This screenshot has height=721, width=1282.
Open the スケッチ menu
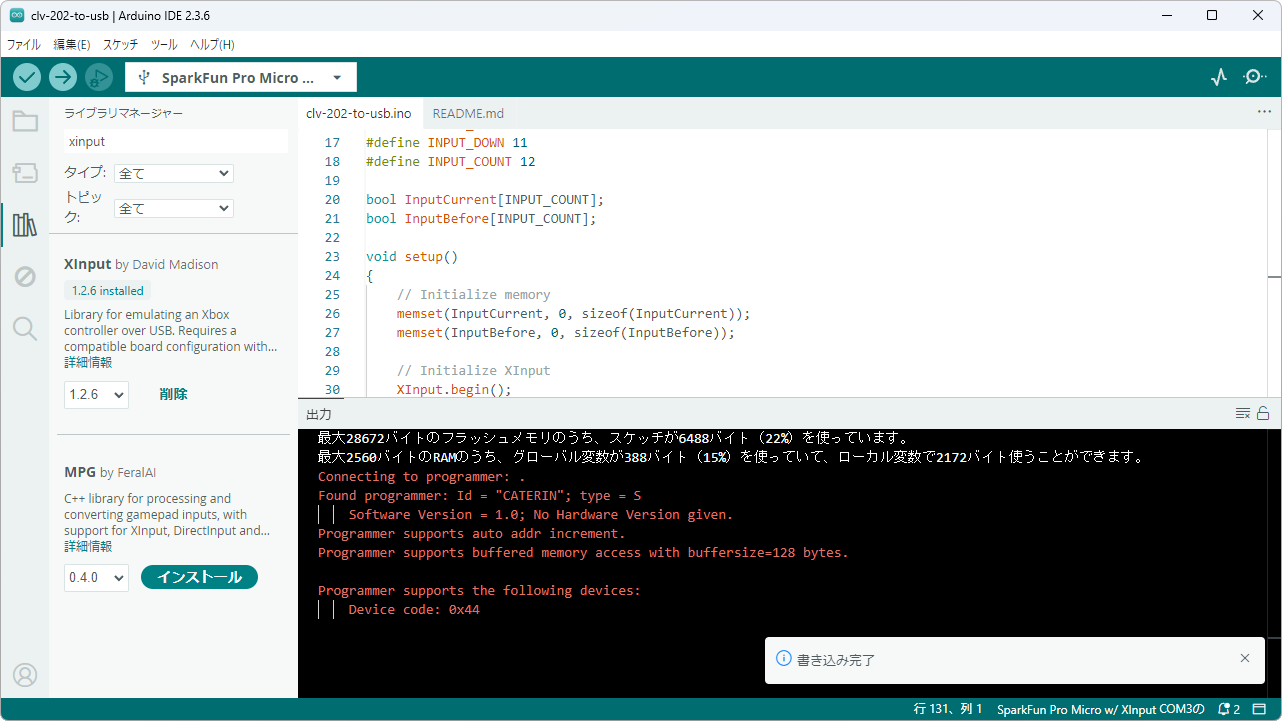click(x=120, y=45)
